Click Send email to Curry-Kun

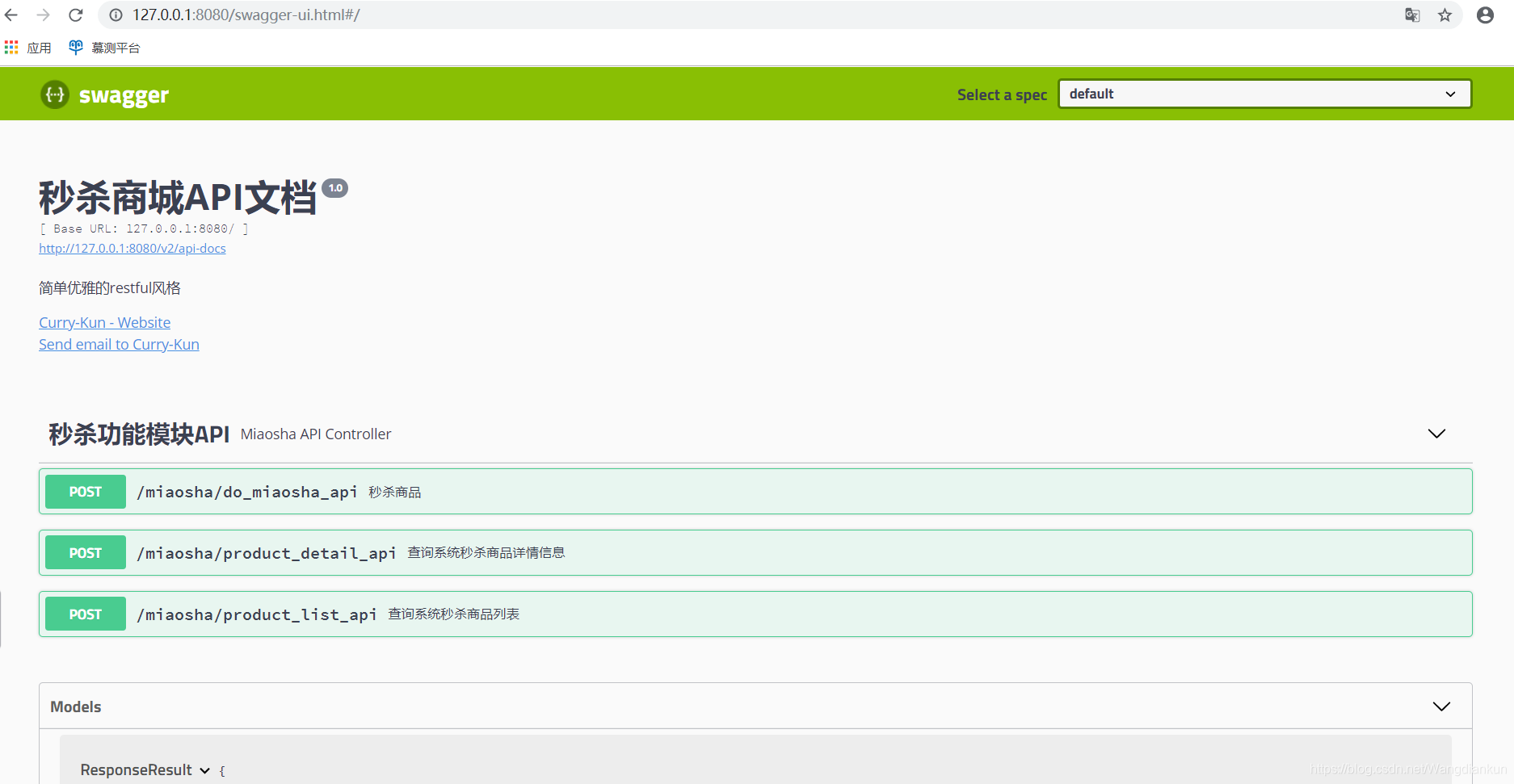[119, 344]
